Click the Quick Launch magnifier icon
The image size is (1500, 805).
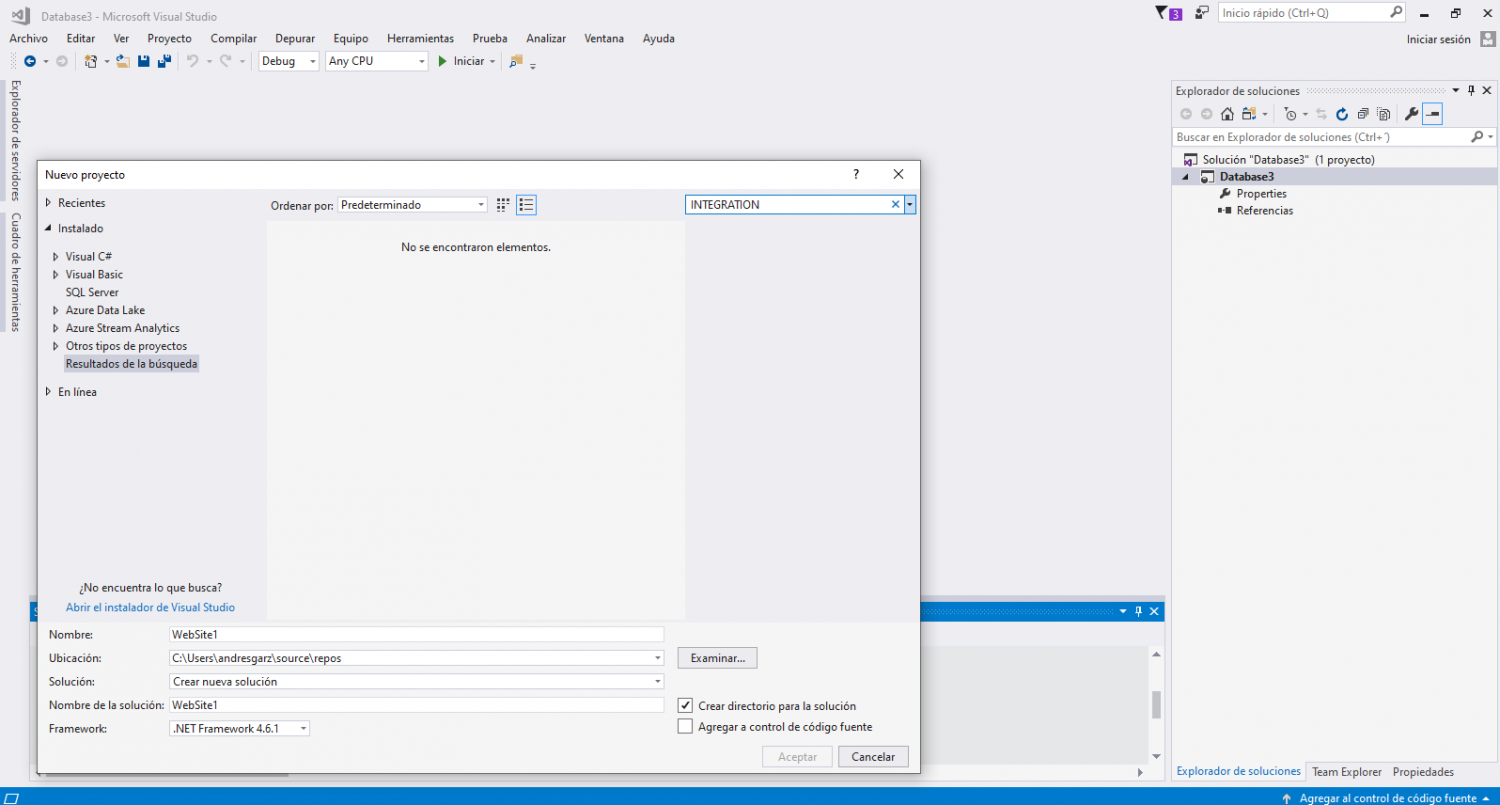(x=1397, y=12)
